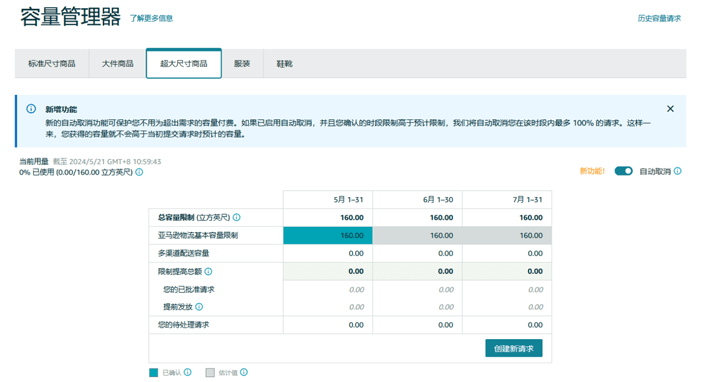
Task: Switch to 鞋靴 tab
Action: (284, 64)
